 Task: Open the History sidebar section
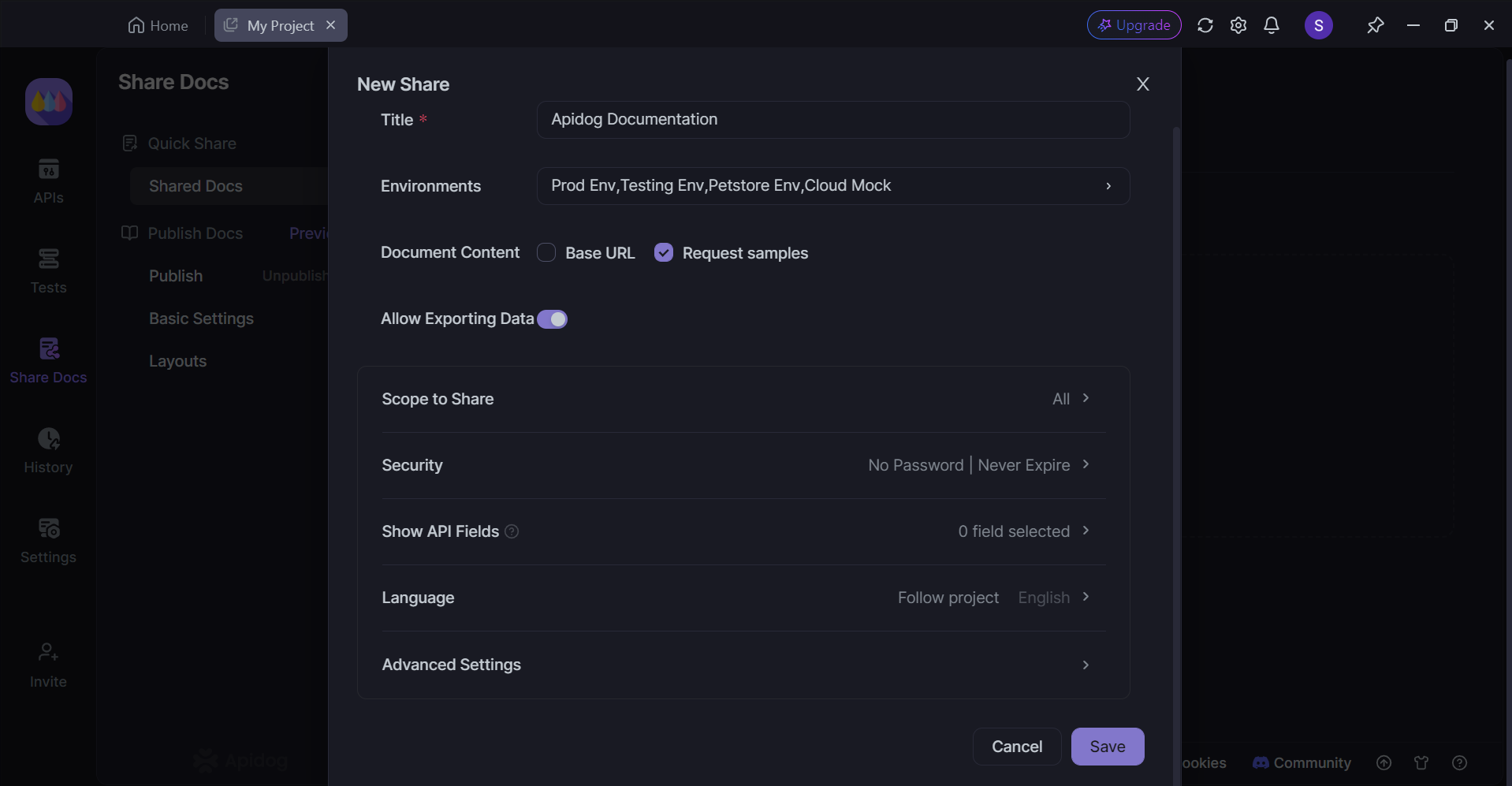[x=48, y=450]
